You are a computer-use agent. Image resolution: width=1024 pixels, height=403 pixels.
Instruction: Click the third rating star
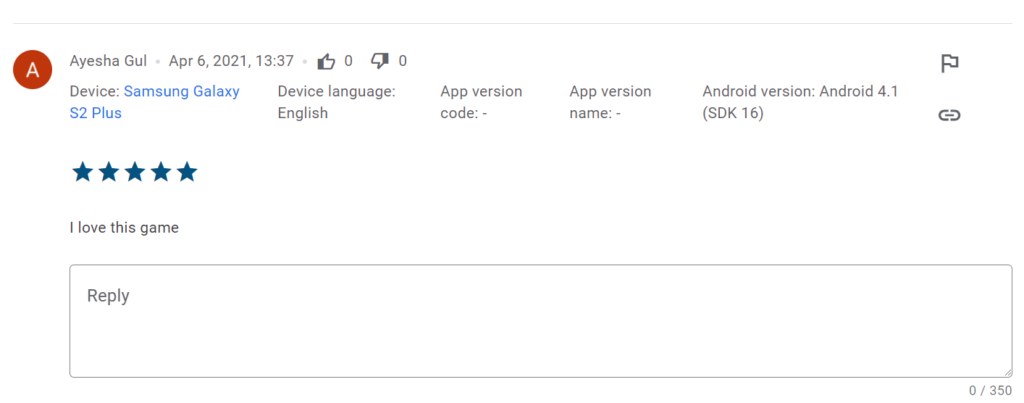click(135, 173)
